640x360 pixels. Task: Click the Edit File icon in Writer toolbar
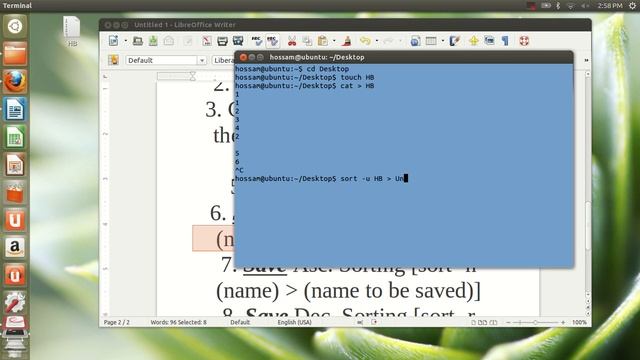click(x=188, y=41)
